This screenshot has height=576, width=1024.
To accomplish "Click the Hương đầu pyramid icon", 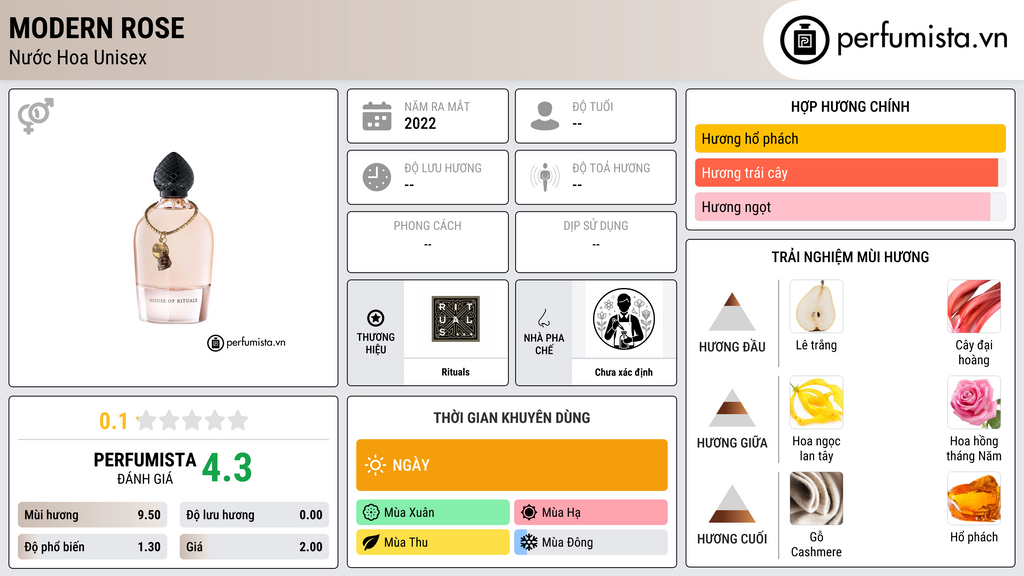I will [732, 312].
